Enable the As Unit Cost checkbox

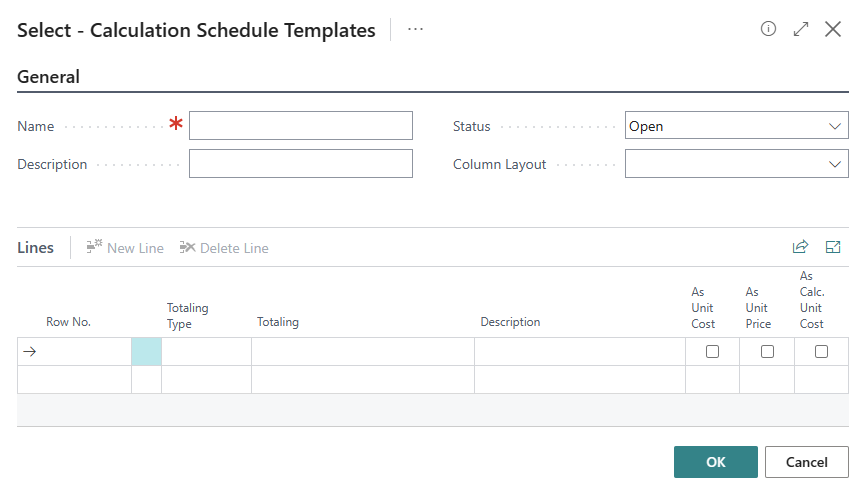click(x=713, y=351)
